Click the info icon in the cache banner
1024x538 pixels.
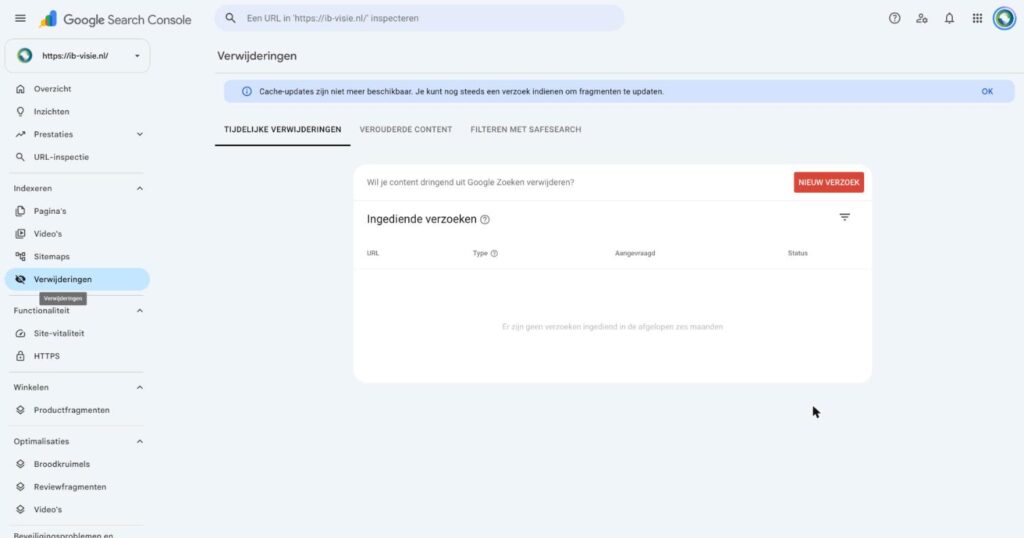(247, 91)
